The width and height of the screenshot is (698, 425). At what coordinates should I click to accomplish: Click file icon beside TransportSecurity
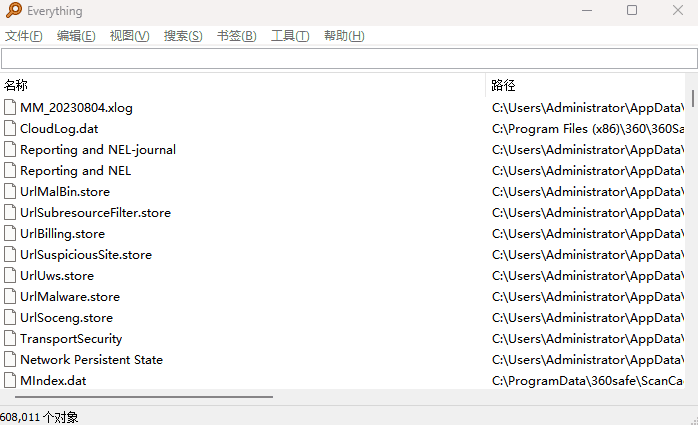(x=10, y=339)
